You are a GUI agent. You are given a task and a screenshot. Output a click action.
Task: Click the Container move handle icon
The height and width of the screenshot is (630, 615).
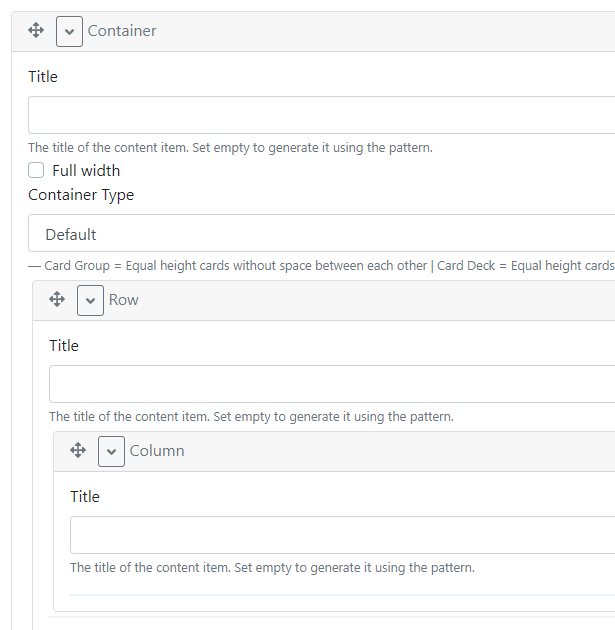(x=36, y=31)
